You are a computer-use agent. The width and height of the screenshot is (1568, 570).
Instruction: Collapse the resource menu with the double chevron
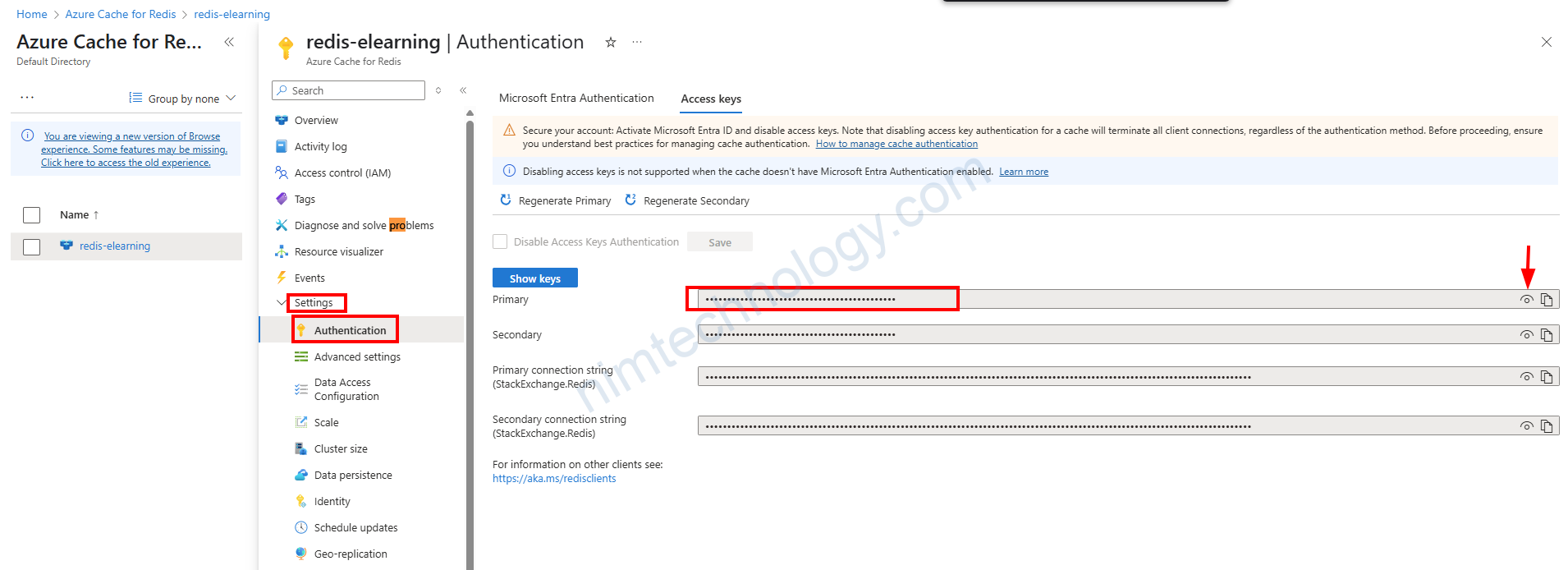463,90
